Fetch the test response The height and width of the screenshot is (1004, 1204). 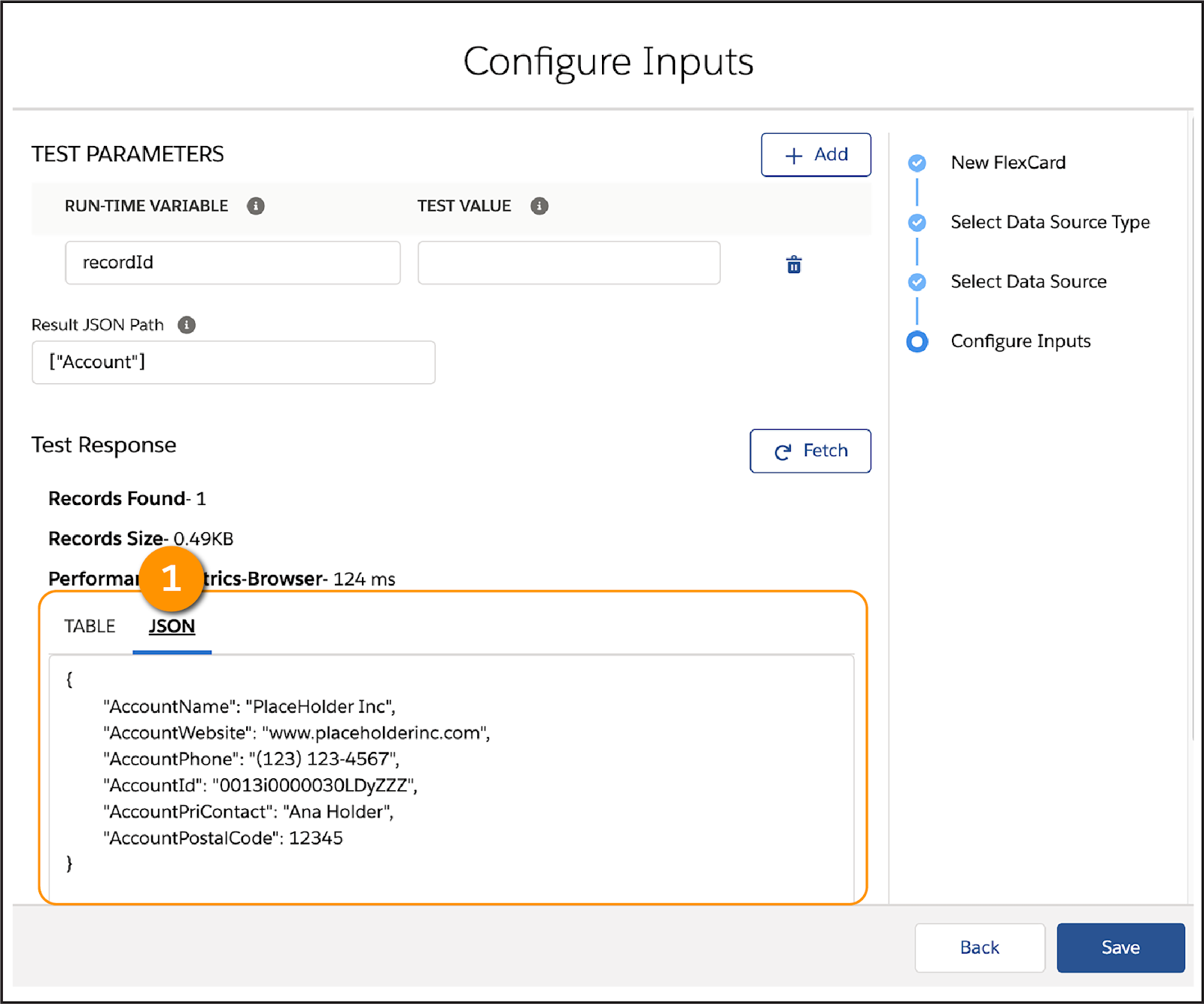[810, 451]
